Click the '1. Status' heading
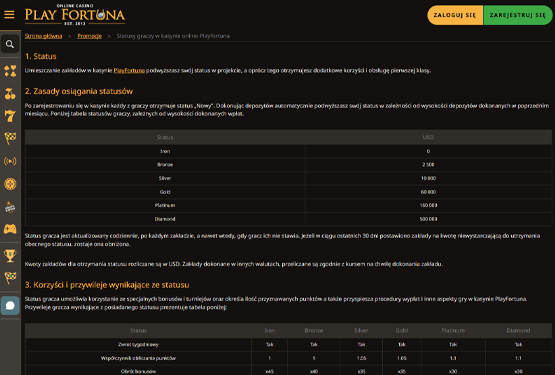 (x=40, y=56)
